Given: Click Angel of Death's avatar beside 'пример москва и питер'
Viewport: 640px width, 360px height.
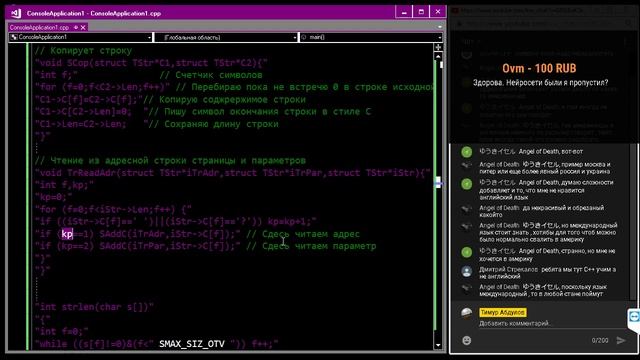Looking at the screenshot, I should (467, 165).
